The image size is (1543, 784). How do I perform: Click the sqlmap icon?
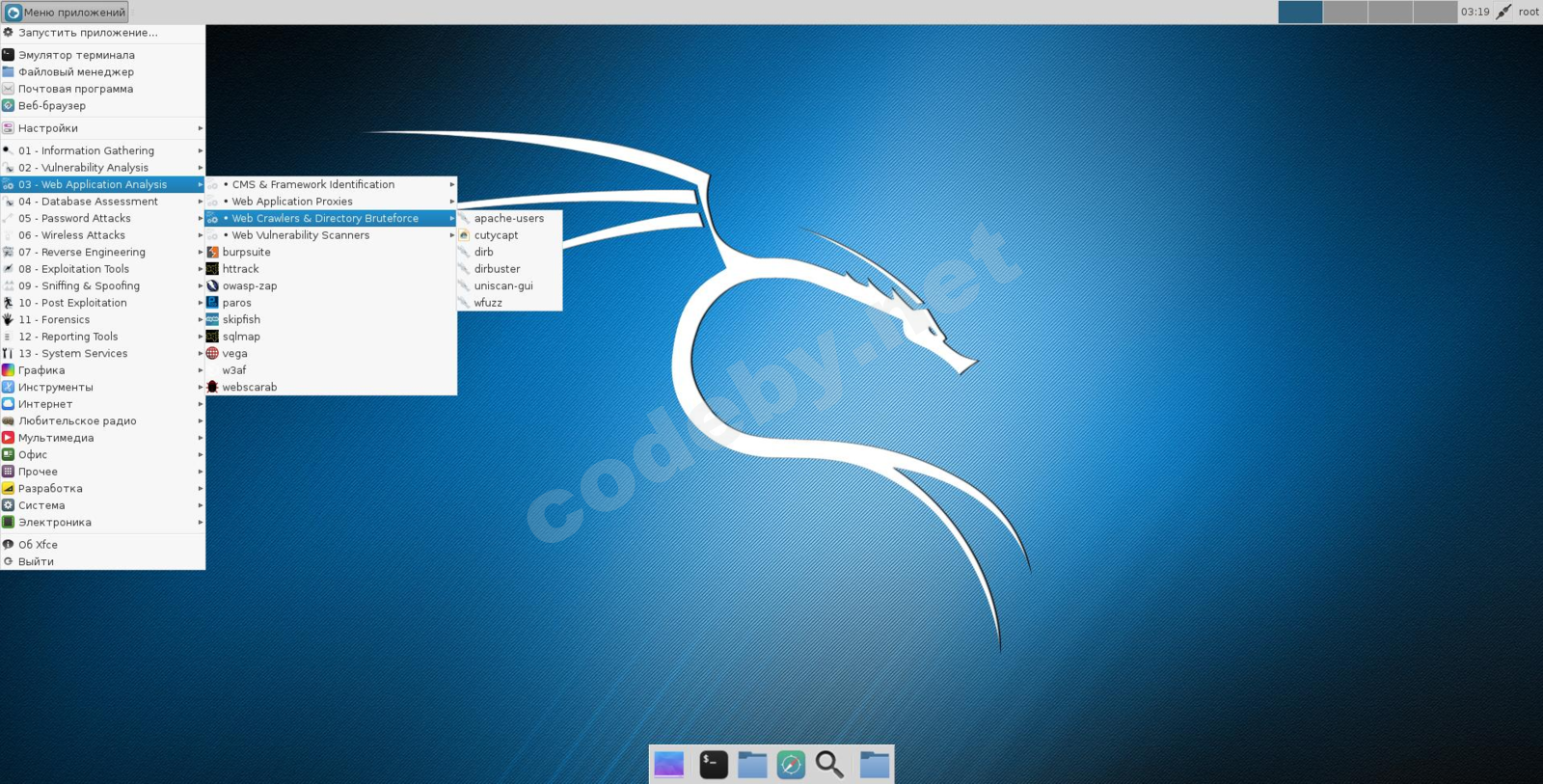(x=213, y=337)
